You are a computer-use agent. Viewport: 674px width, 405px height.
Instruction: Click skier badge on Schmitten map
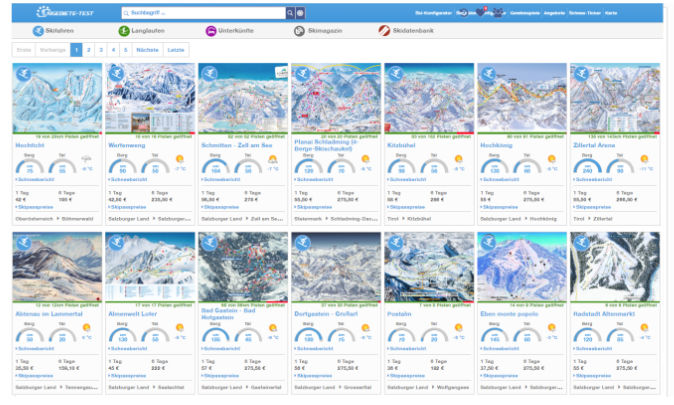pos(209,74)
